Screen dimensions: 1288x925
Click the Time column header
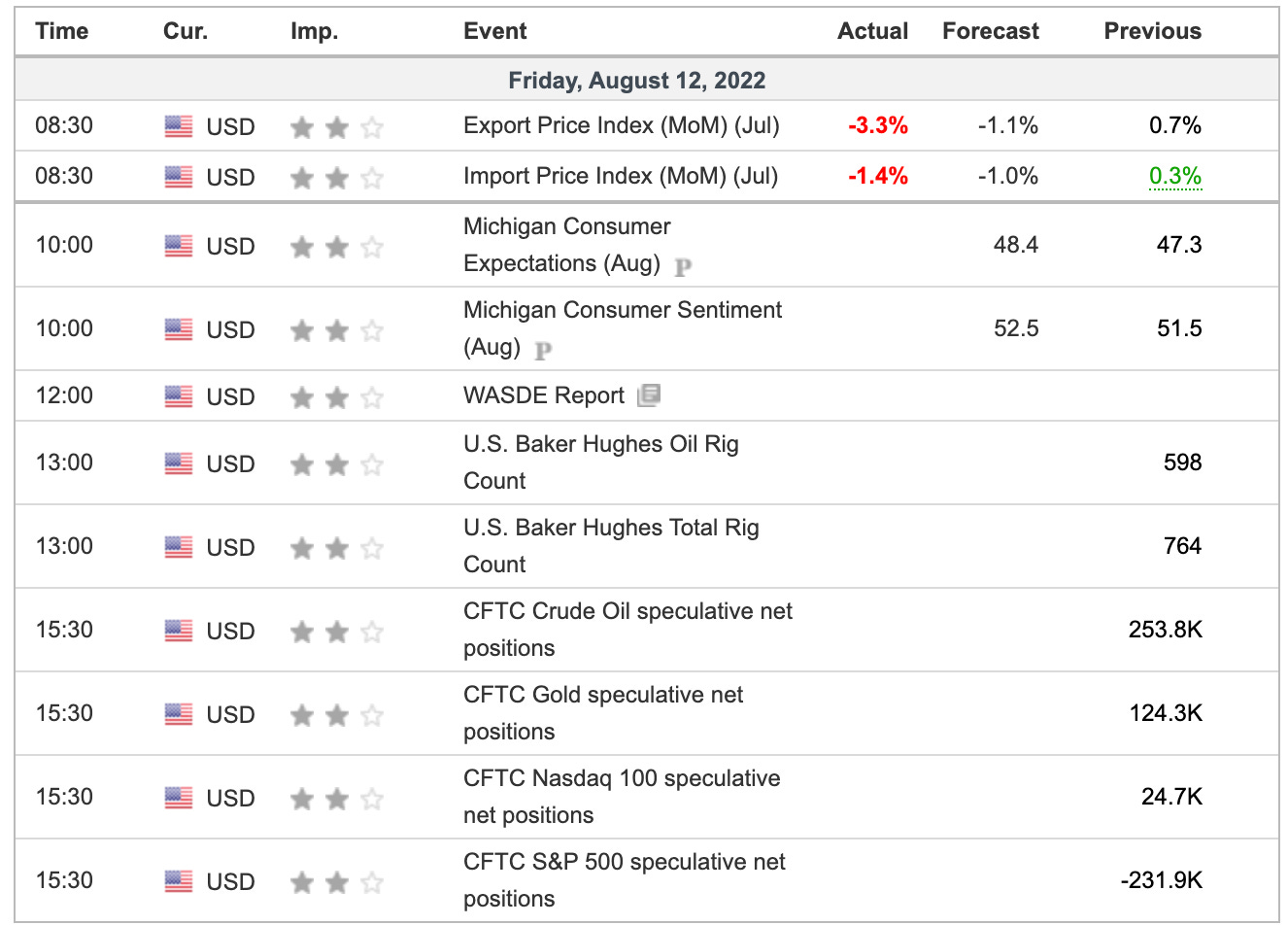click(x=61, y=31)
